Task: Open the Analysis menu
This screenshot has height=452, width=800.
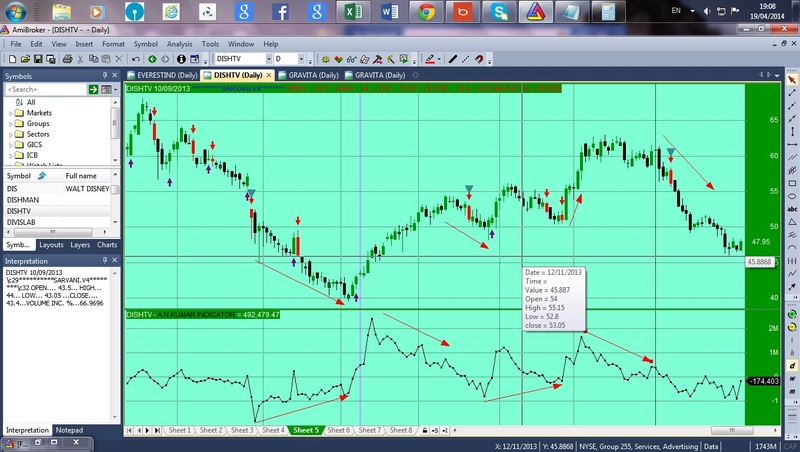Action: pos(179,44)
